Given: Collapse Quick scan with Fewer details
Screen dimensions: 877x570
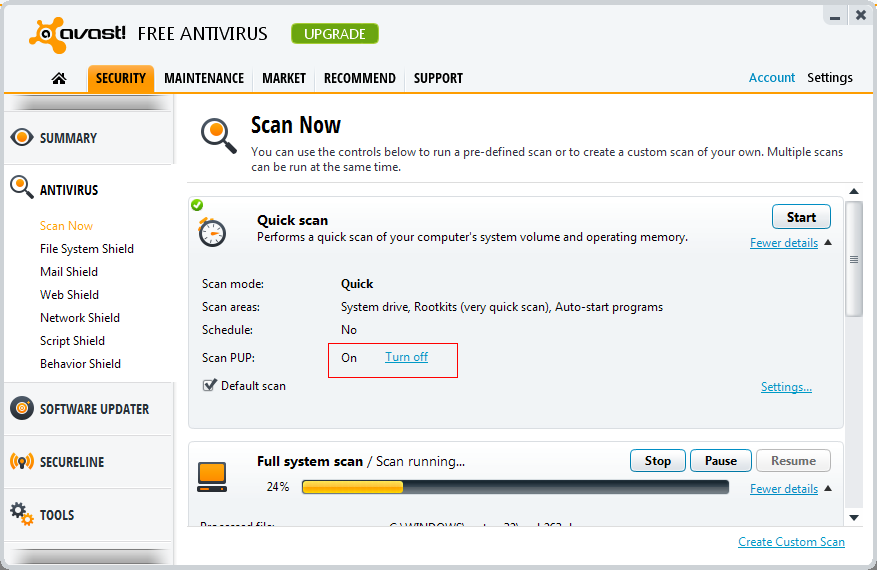Looking at the screenshot, I should [784, 243].
